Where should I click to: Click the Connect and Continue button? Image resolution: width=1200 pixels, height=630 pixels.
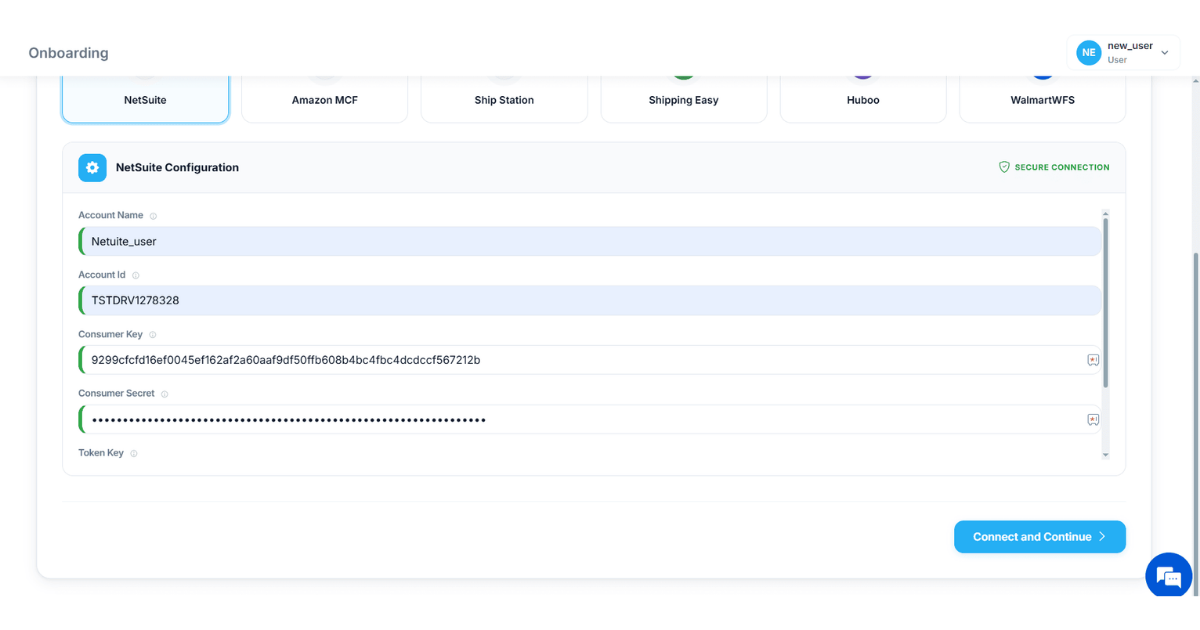coord(1040,537)
